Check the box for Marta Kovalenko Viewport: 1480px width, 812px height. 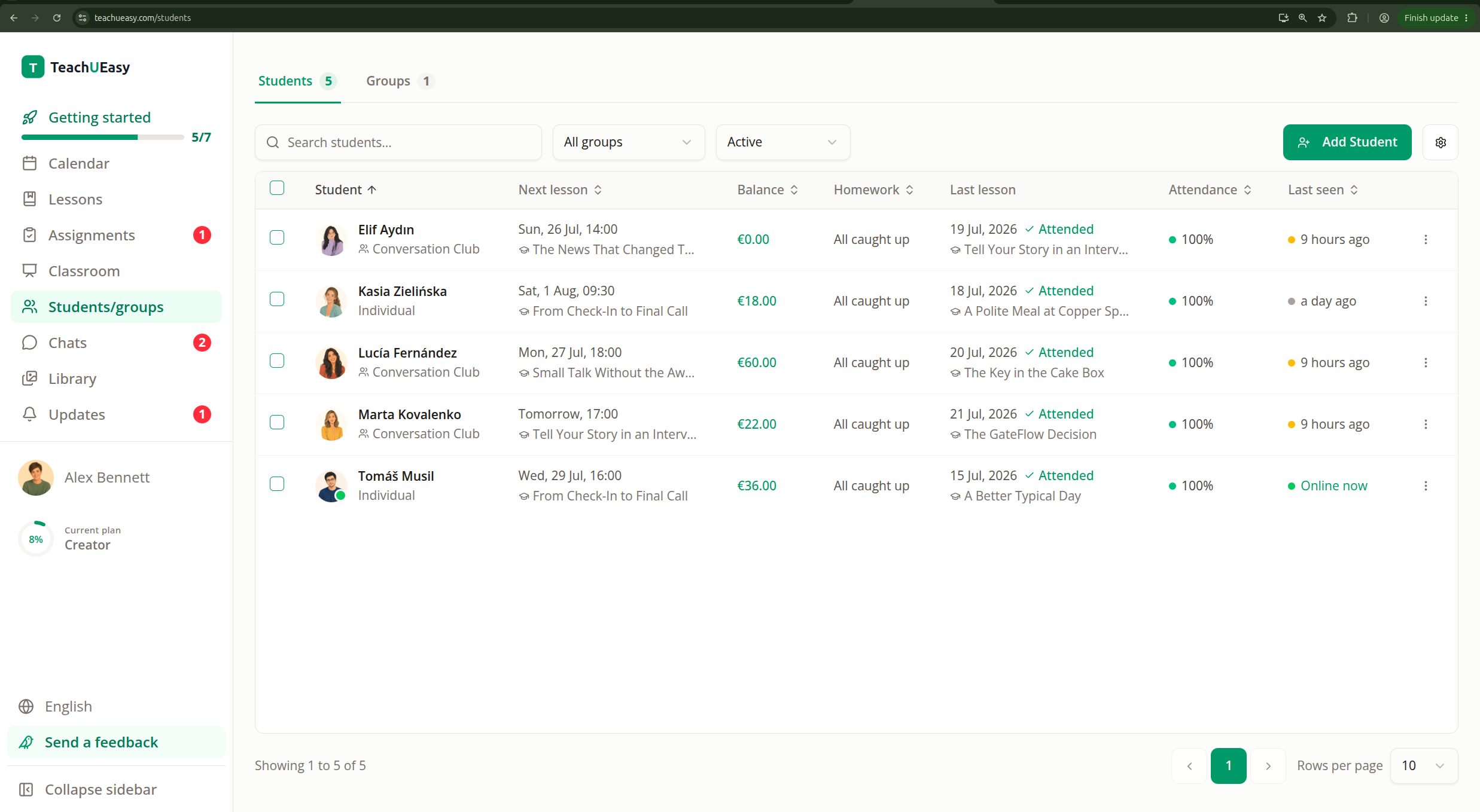click(x=277, y=422)
